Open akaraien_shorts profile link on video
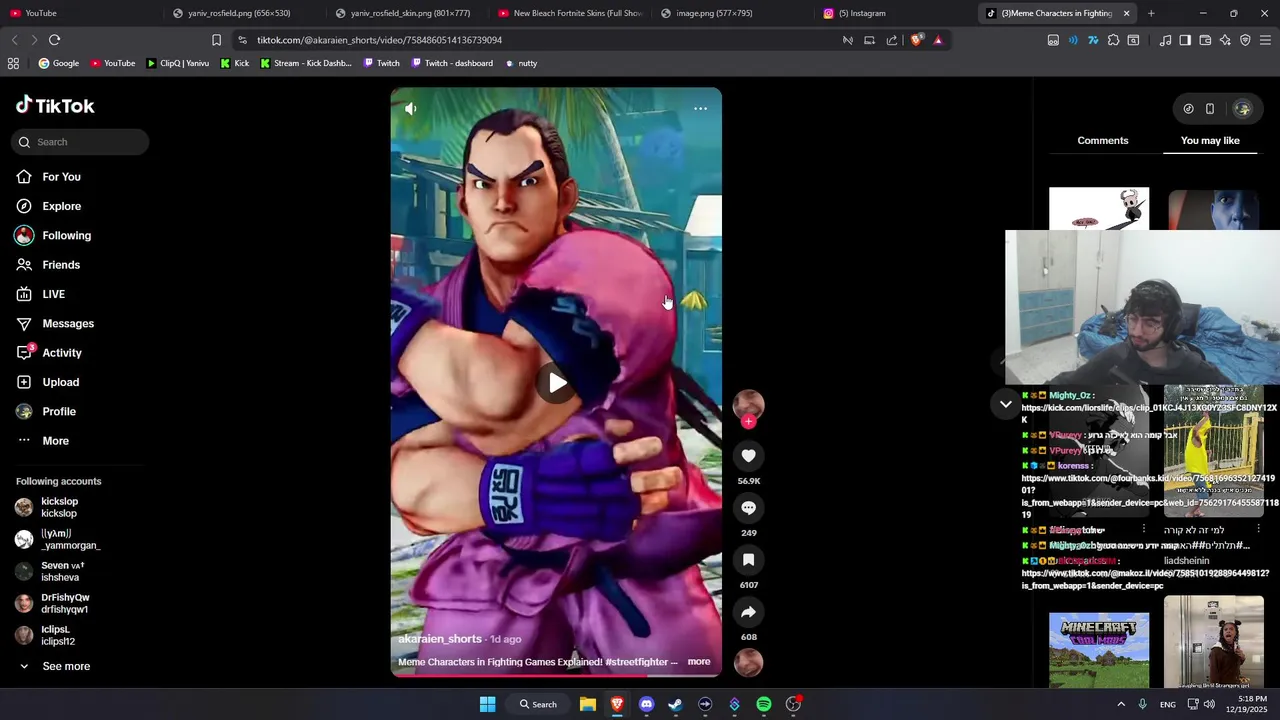The width and height of the screenshot is (1280, 720). tap(440, 639)
